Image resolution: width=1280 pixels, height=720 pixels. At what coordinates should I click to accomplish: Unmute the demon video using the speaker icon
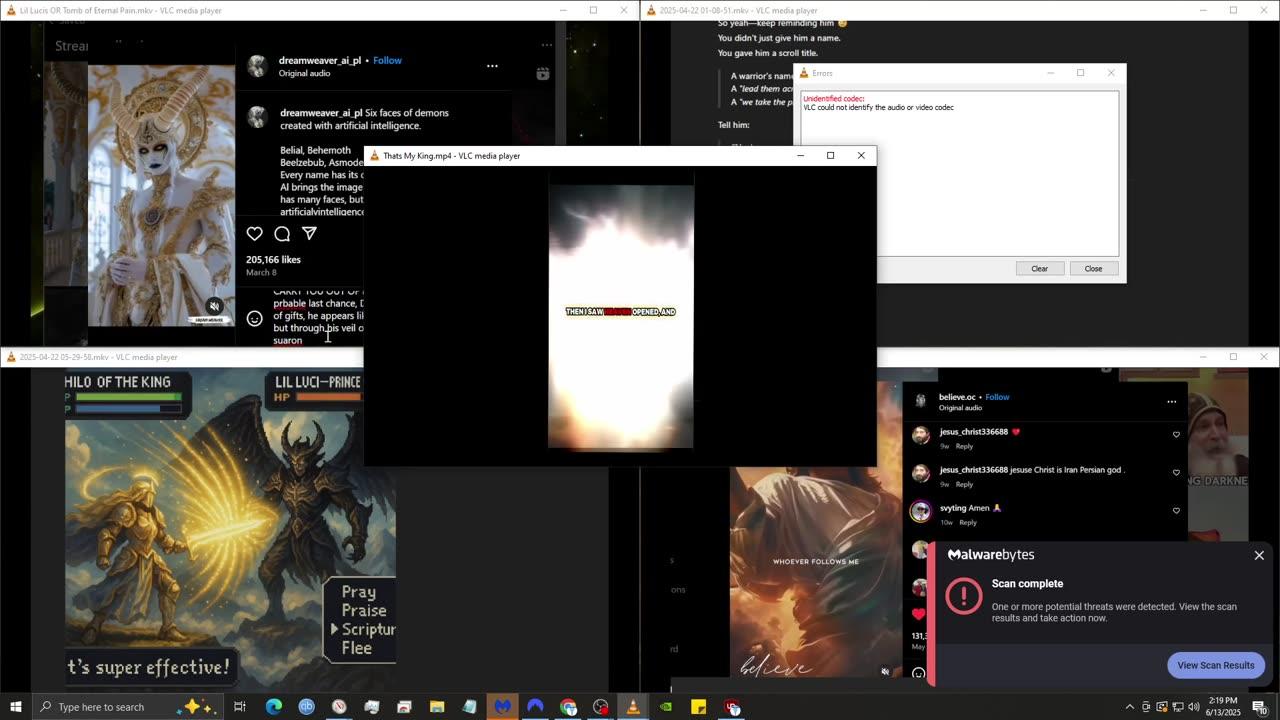coord(214,307)
